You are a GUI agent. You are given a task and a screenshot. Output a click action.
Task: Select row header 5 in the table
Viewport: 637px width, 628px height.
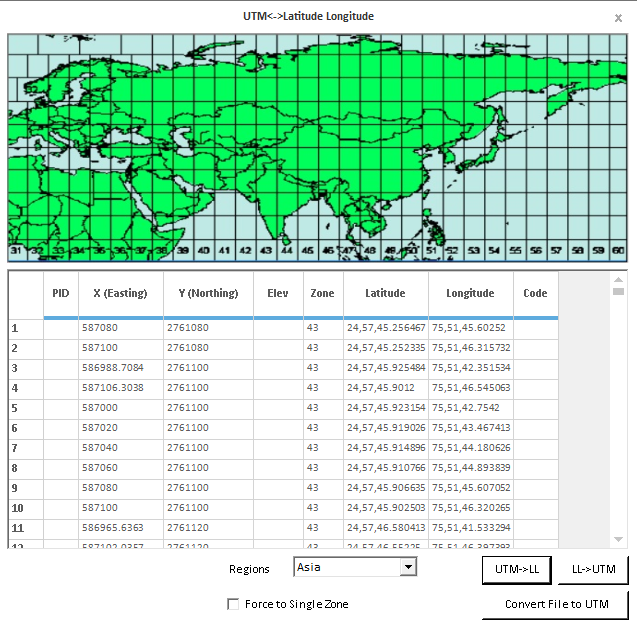(26, 408)
